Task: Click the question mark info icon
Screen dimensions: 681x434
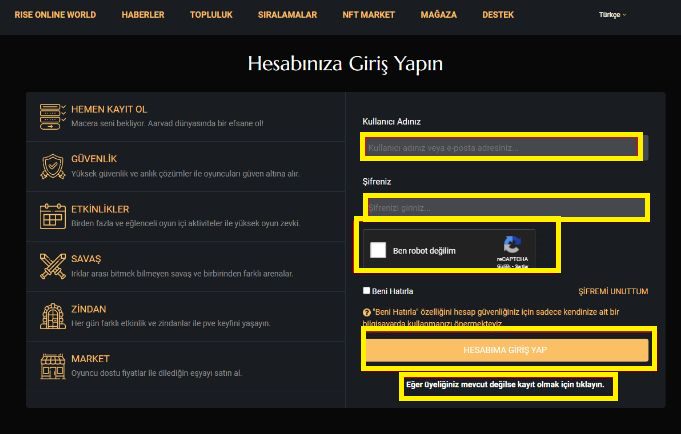Action: (366, 312)
